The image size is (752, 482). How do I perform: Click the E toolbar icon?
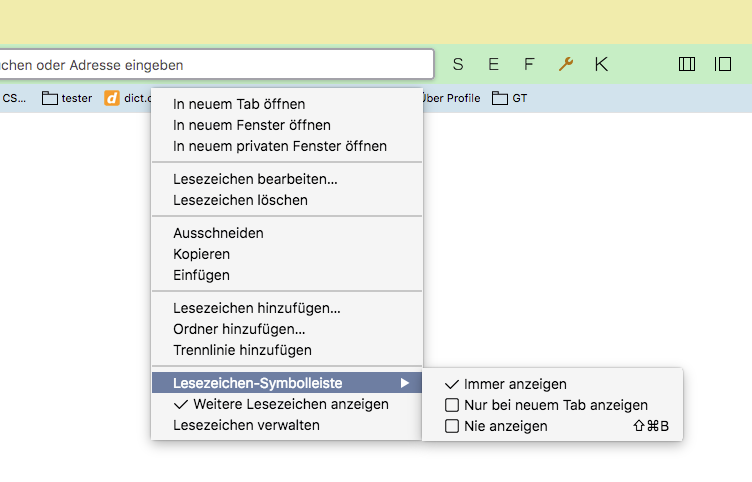coord(493,64)
